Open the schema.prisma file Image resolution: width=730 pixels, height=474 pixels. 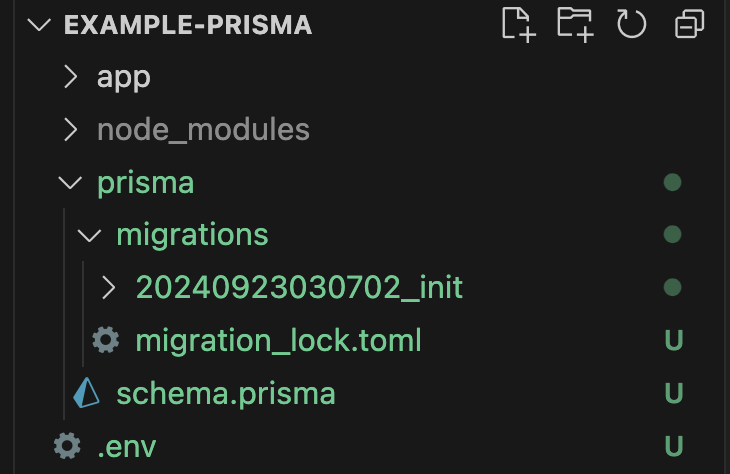[x=225, y=394]
